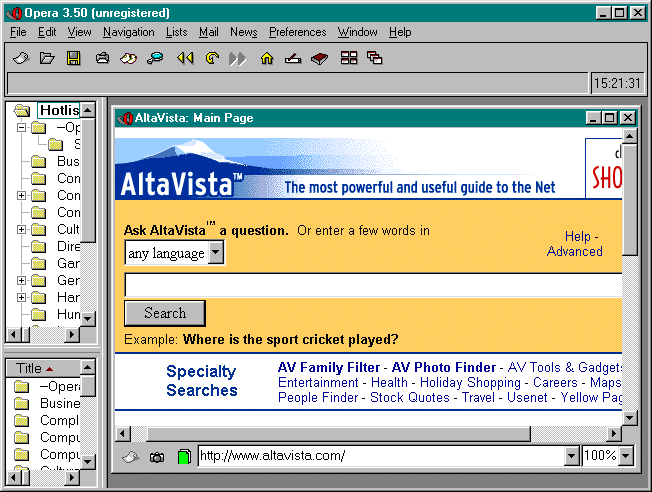The width and height of the screenshot is (652, 492).
Task: Go back with the Previous arrows icon
Action: (185, 58)
